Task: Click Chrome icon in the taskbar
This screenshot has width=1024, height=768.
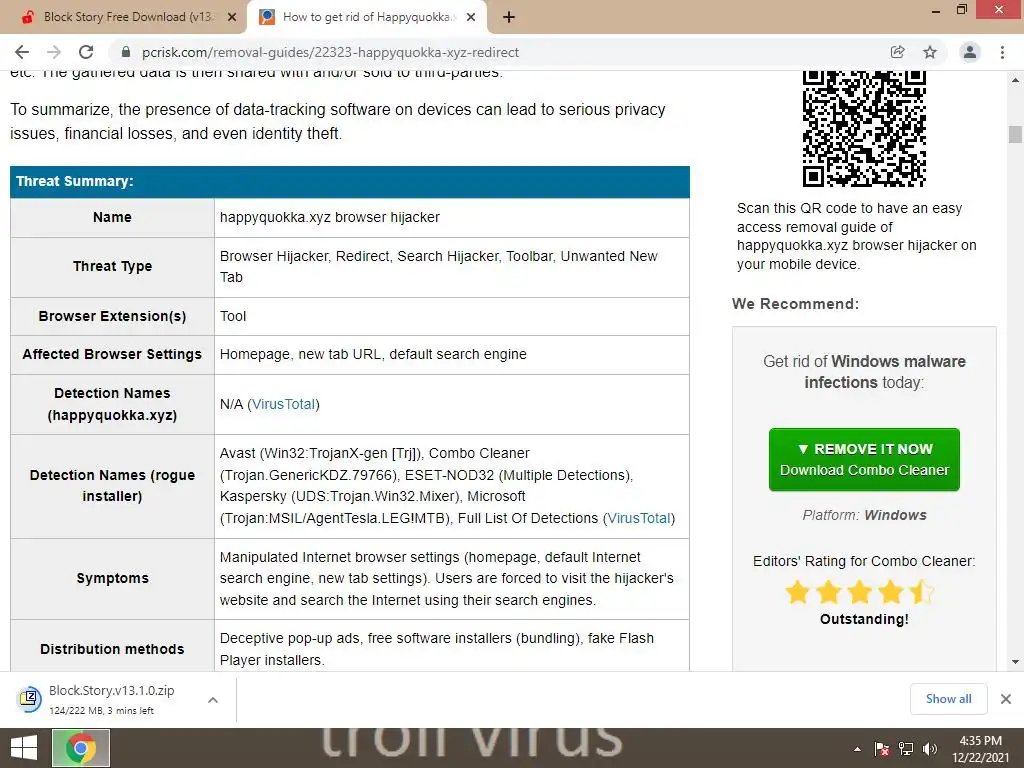Action: point(80,748)
